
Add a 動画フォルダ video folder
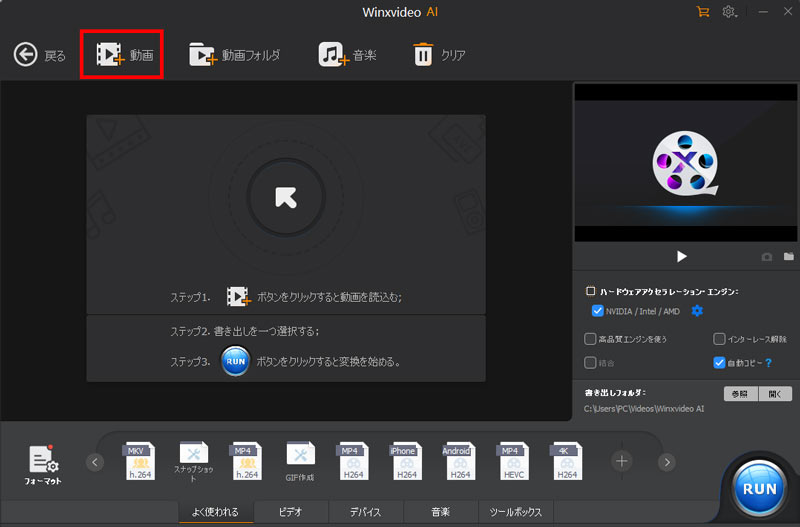204,55
